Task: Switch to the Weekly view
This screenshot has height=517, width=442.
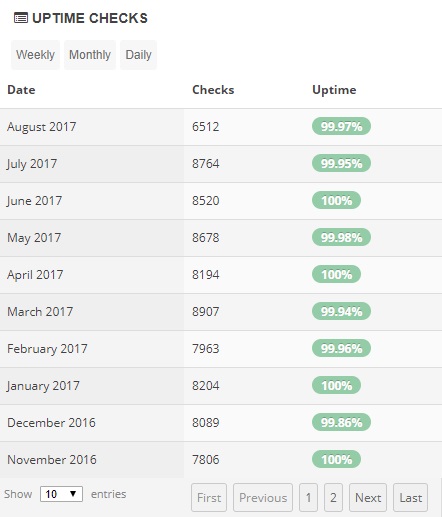Action: pyautogui.click(x=35, y=55)
